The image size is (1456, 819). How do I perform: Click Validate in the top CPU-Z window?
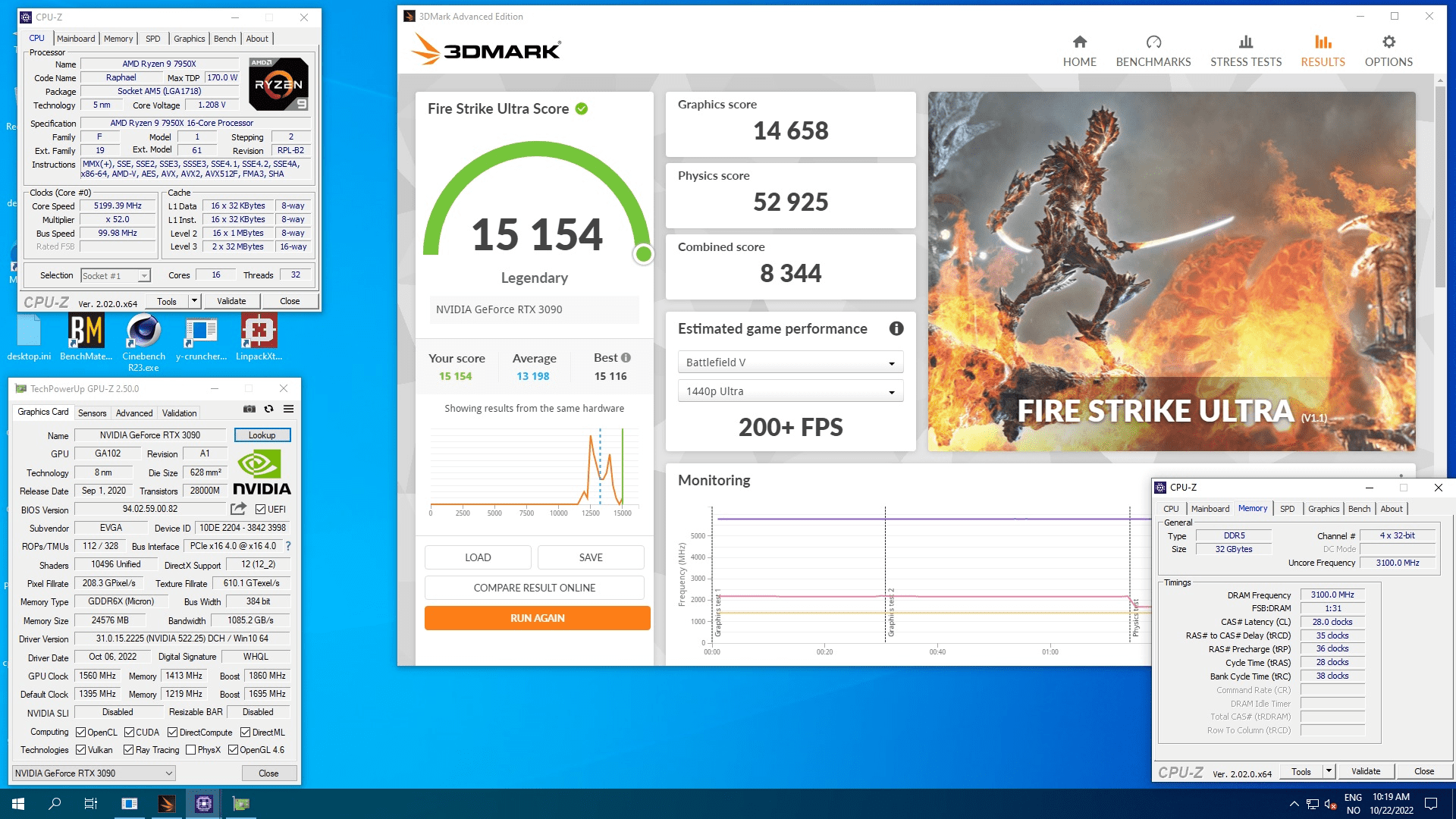pyautogui.click(x=231, y=301)
